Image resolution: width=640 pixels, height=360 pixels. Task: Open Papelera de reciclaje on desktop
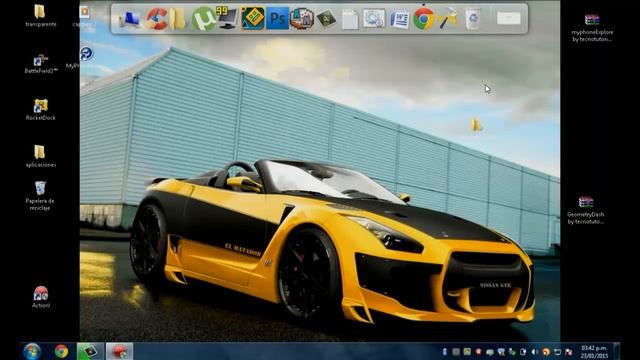pos(40,196)
